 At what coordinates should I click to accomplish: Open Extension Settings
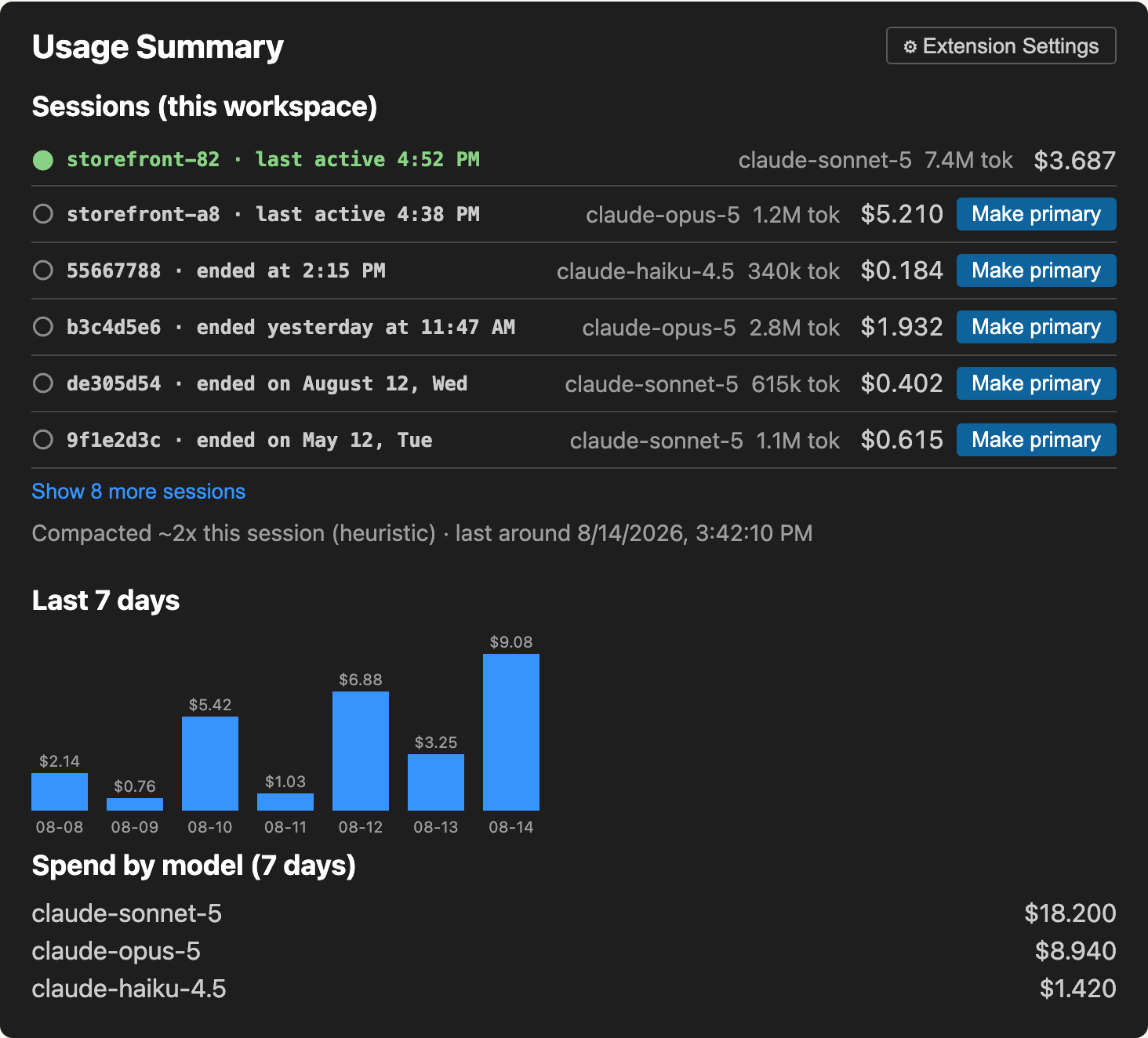click(1001, 46)
